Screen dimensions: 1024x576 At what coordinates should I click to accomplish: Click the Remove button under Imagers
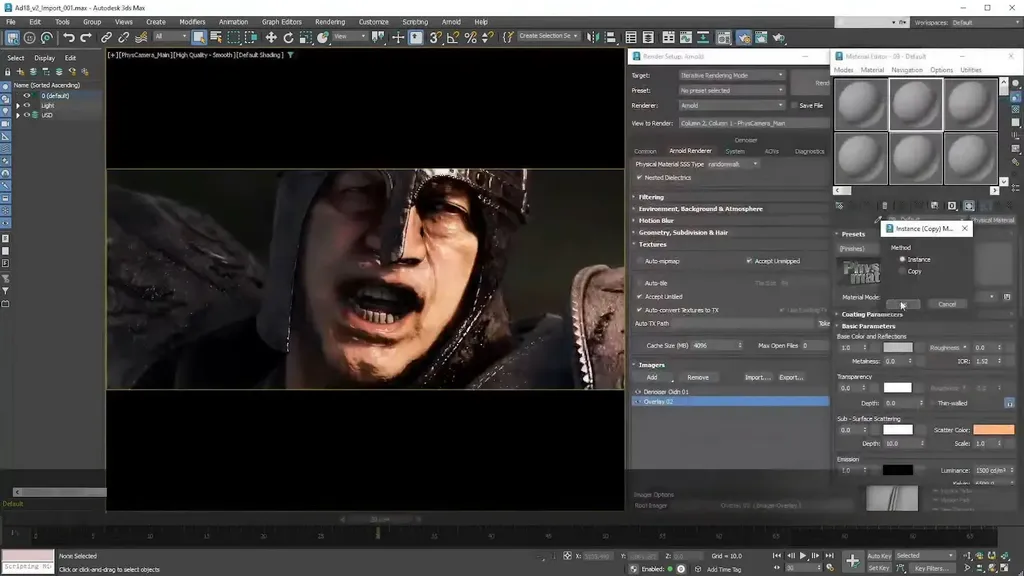click(x=697, y=377)
